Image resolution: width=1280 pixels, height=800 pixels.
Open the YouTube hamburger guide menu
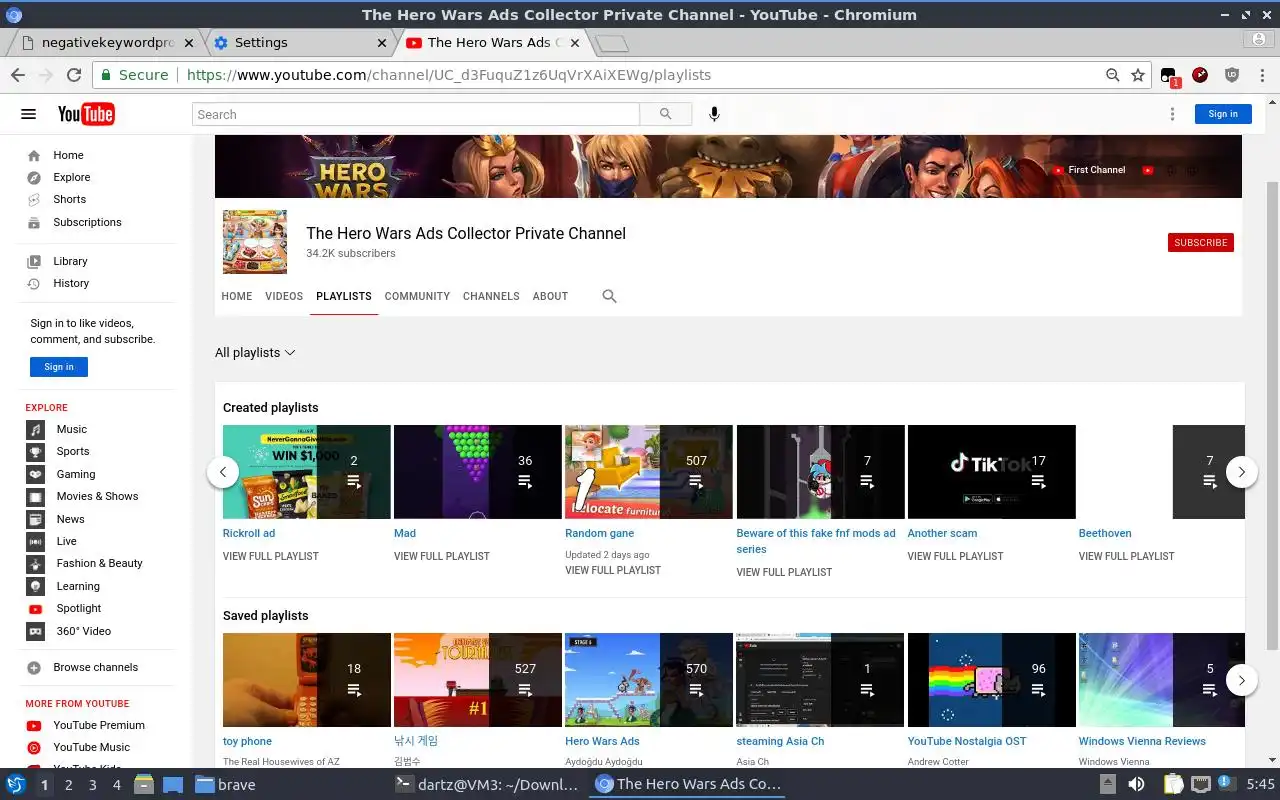click(x=29, y=114)
